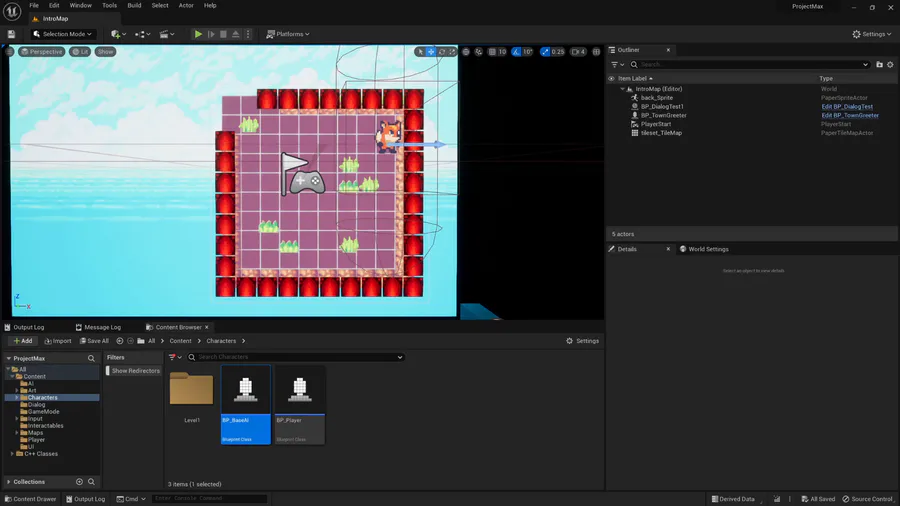The image size is (900, 506).
Task: Open the Blueprints toolbar dropdown
Action: (x=142, y=34)
